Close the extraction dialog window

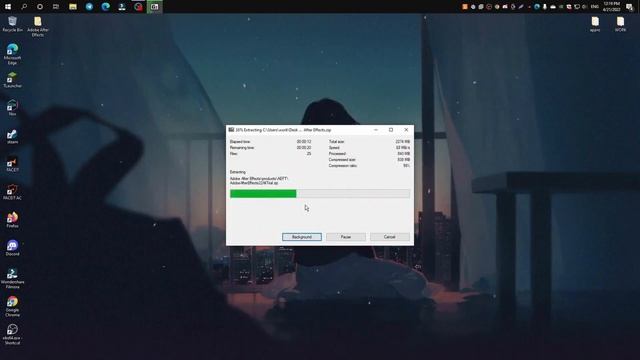click(x=406, y=130)
